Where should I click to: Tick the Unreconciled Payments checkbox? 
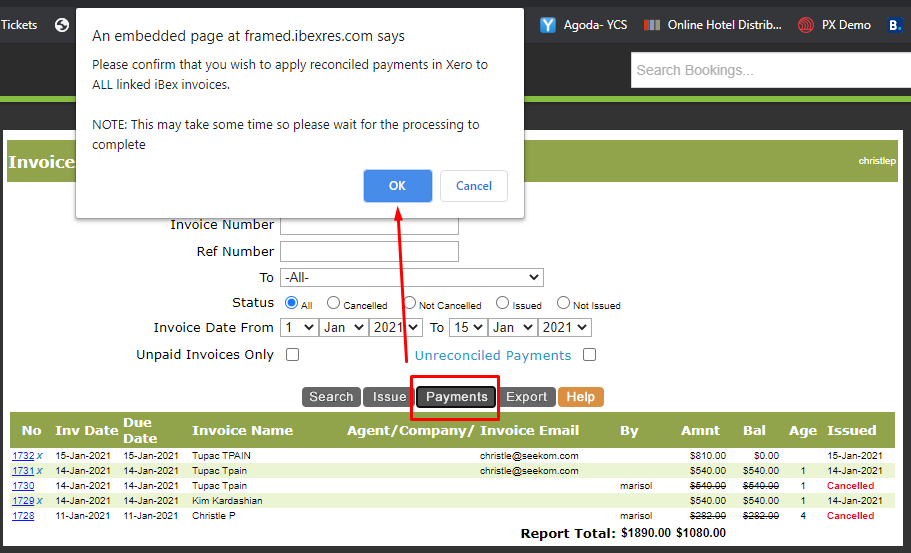590,355
